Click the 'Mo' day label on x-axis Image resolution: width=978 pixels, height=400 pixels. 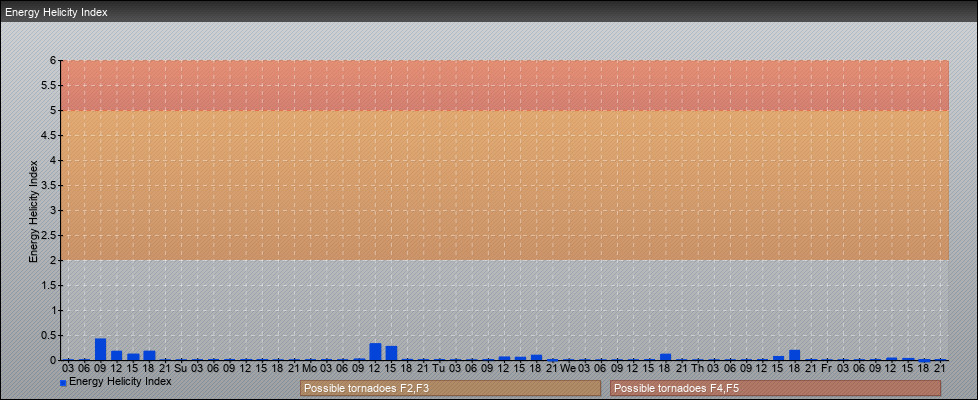[310, 368]
